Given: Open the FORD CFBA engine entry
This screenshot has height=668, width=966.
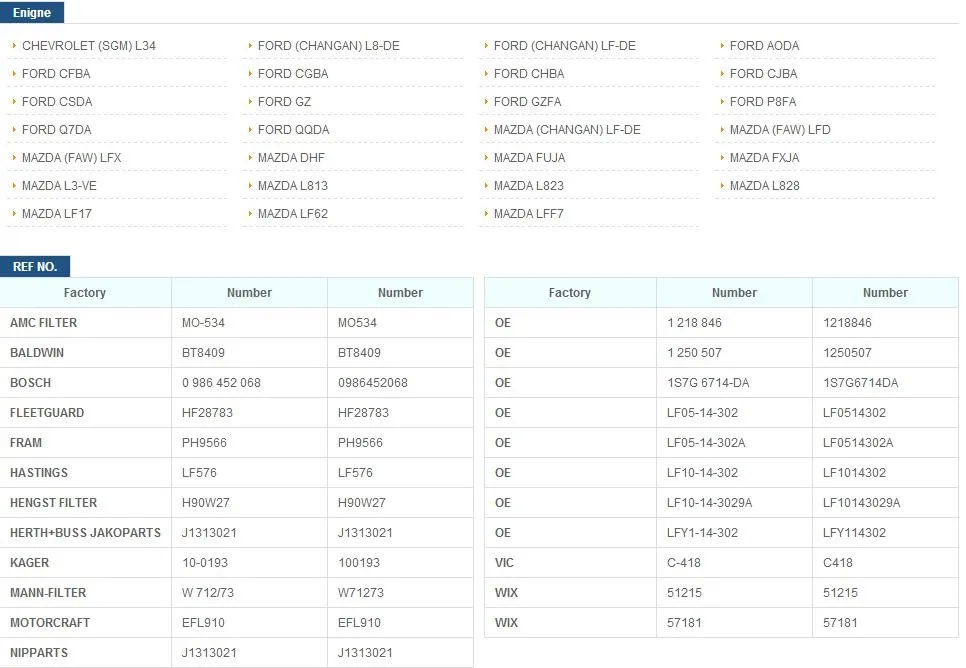Looking at the screenshot, I should (56, 74).
